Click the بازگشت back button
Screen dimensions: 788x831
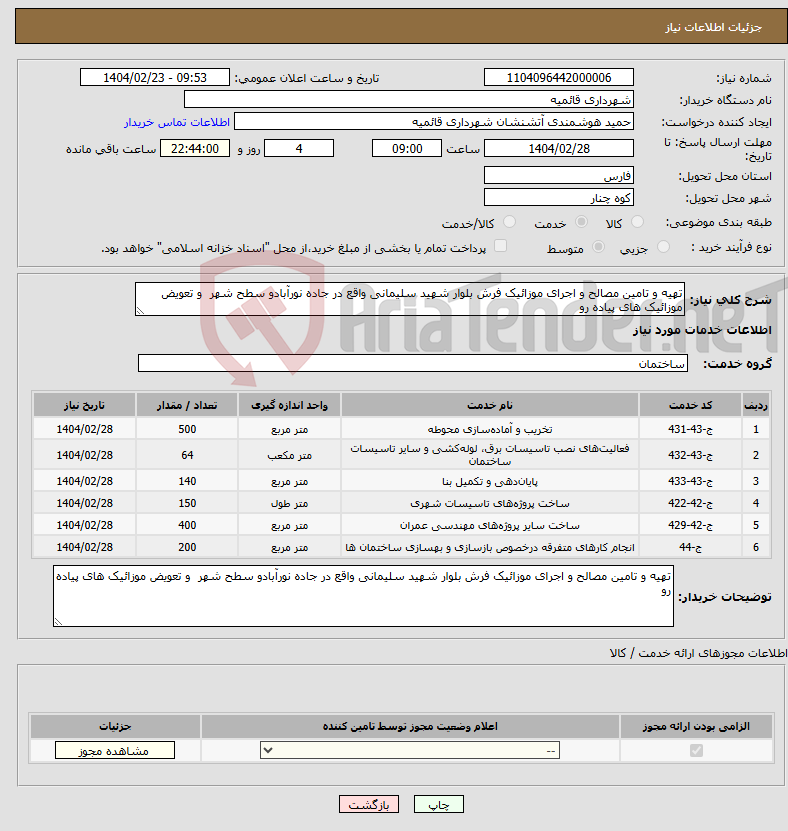coord(369,805)
